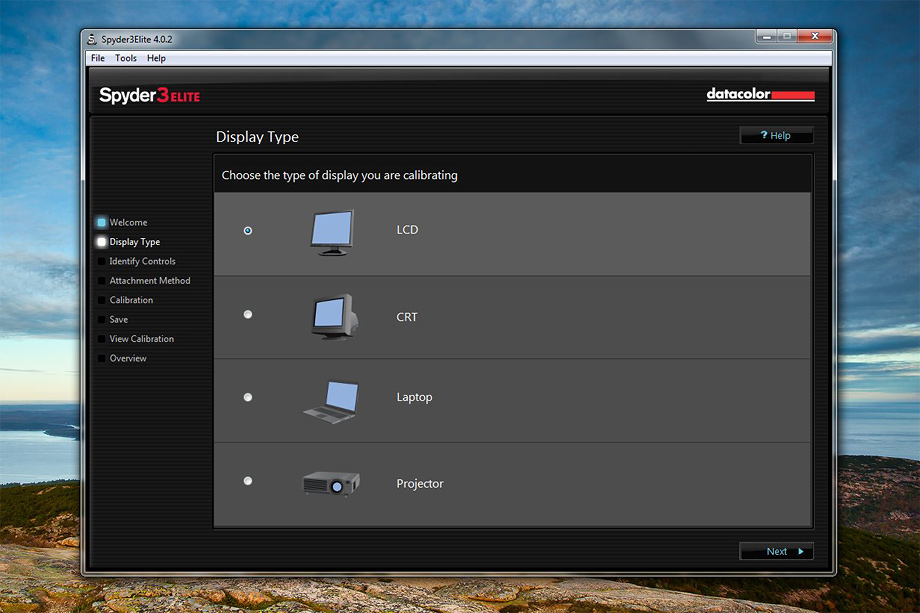Click the Projector icon

331,484
